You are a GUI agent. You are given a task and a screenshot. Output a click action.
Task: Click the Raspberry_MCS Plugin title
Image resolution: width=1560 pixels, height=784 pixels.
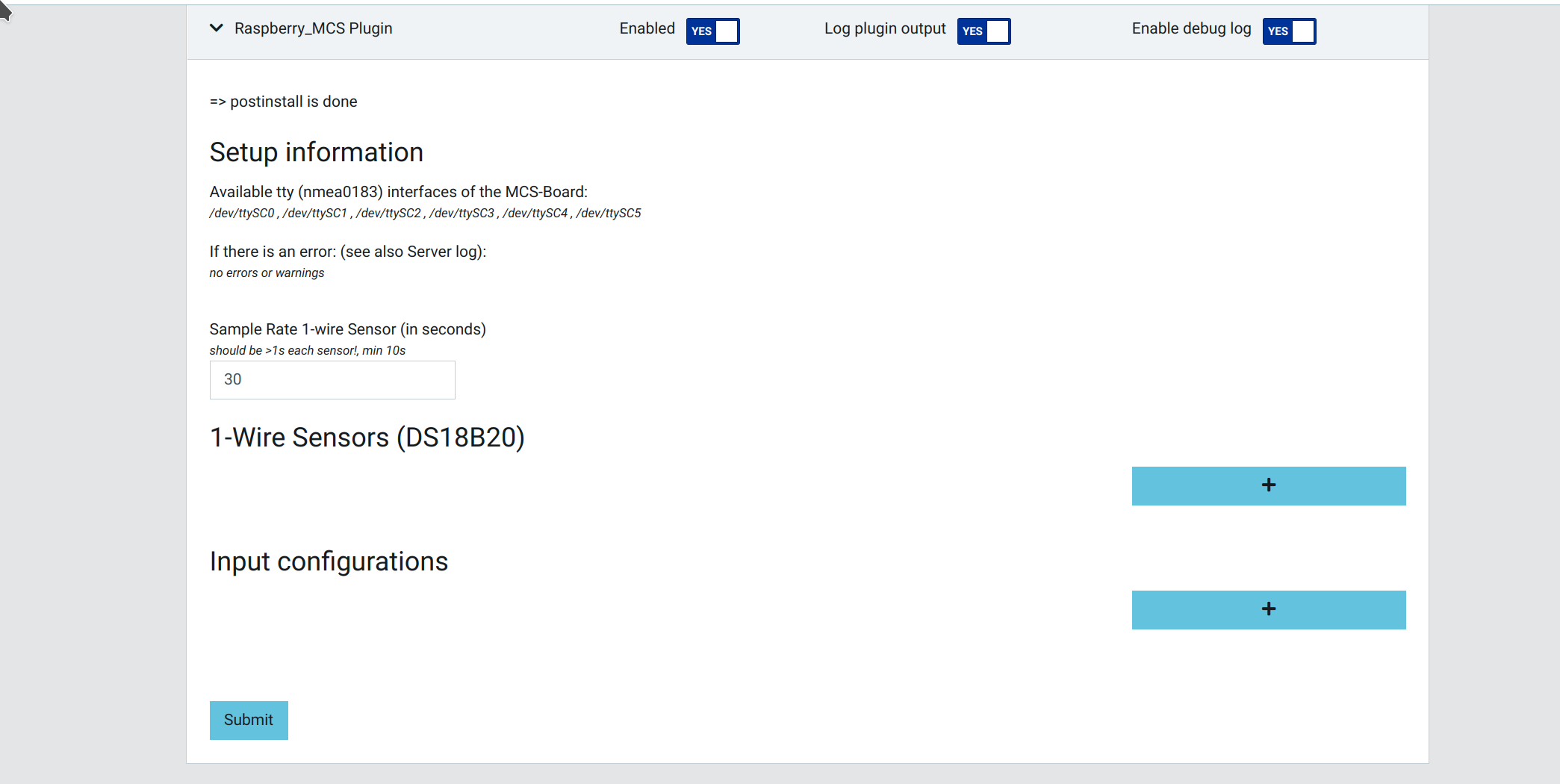313,28
